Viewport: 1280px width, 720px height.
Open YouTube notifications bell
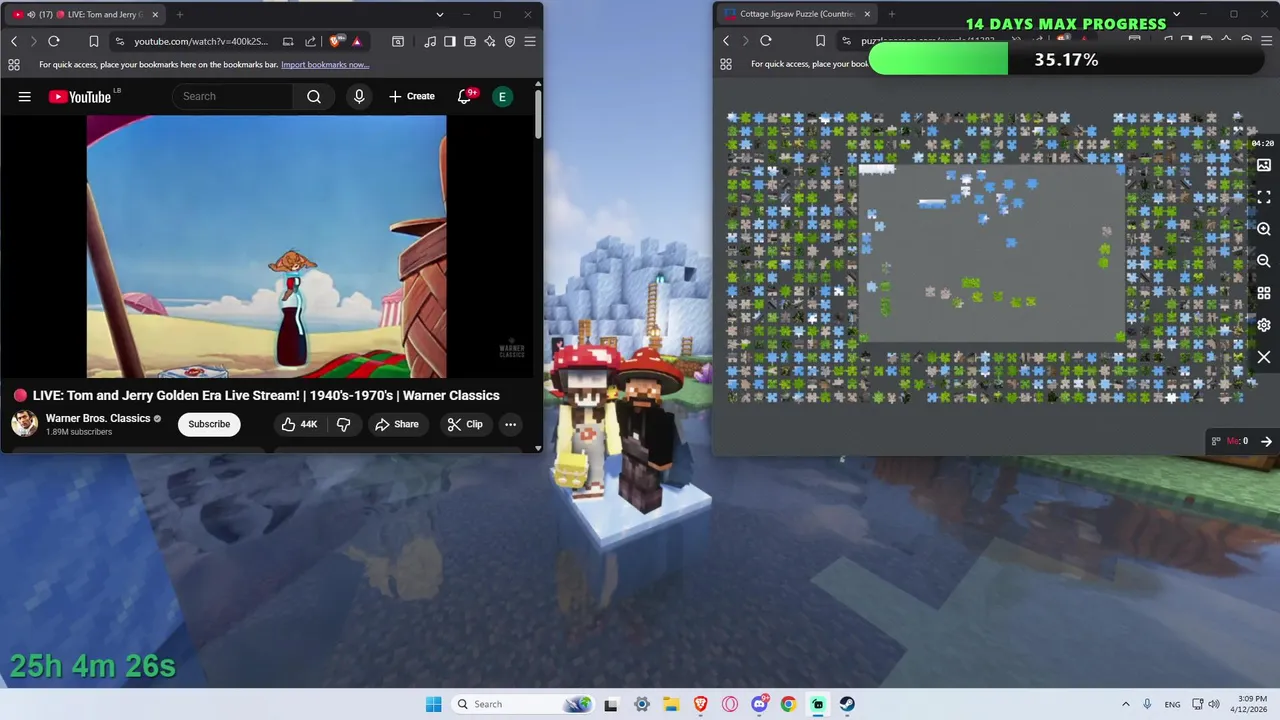[464, 96]
